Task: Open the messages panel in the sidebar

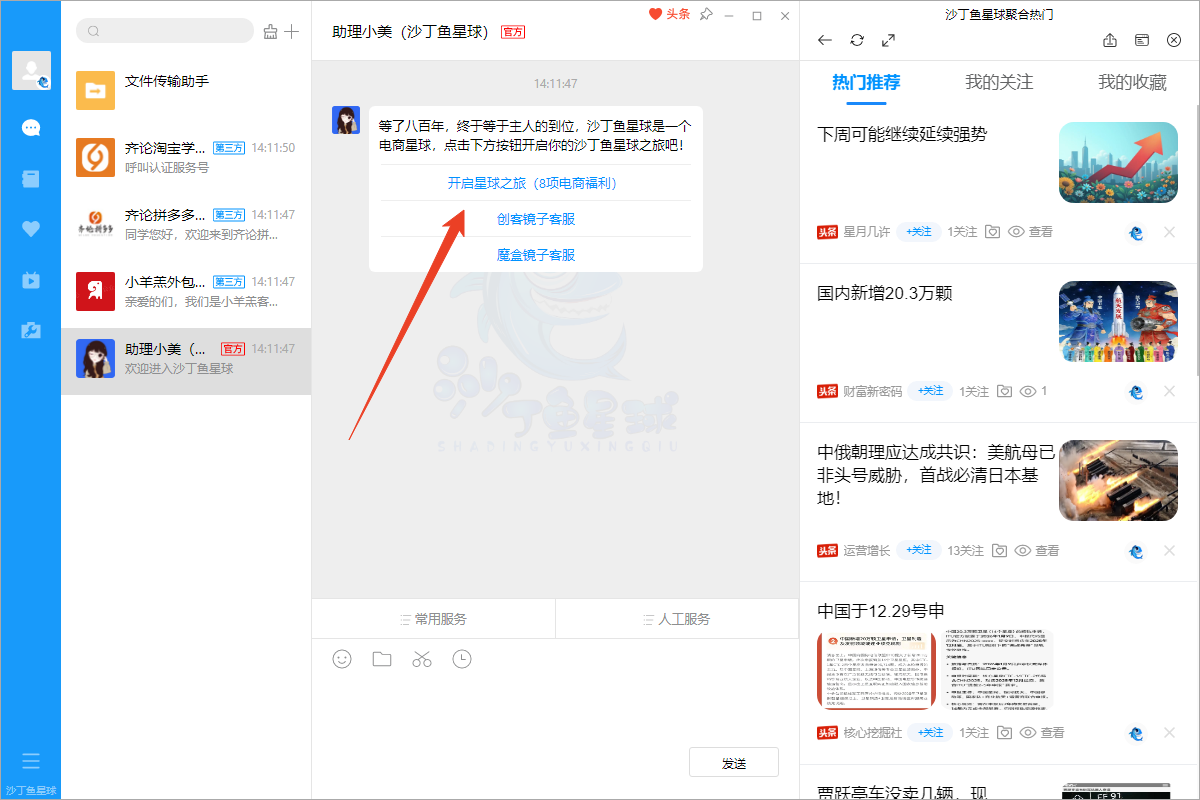Action: click(x=30, y=127)
